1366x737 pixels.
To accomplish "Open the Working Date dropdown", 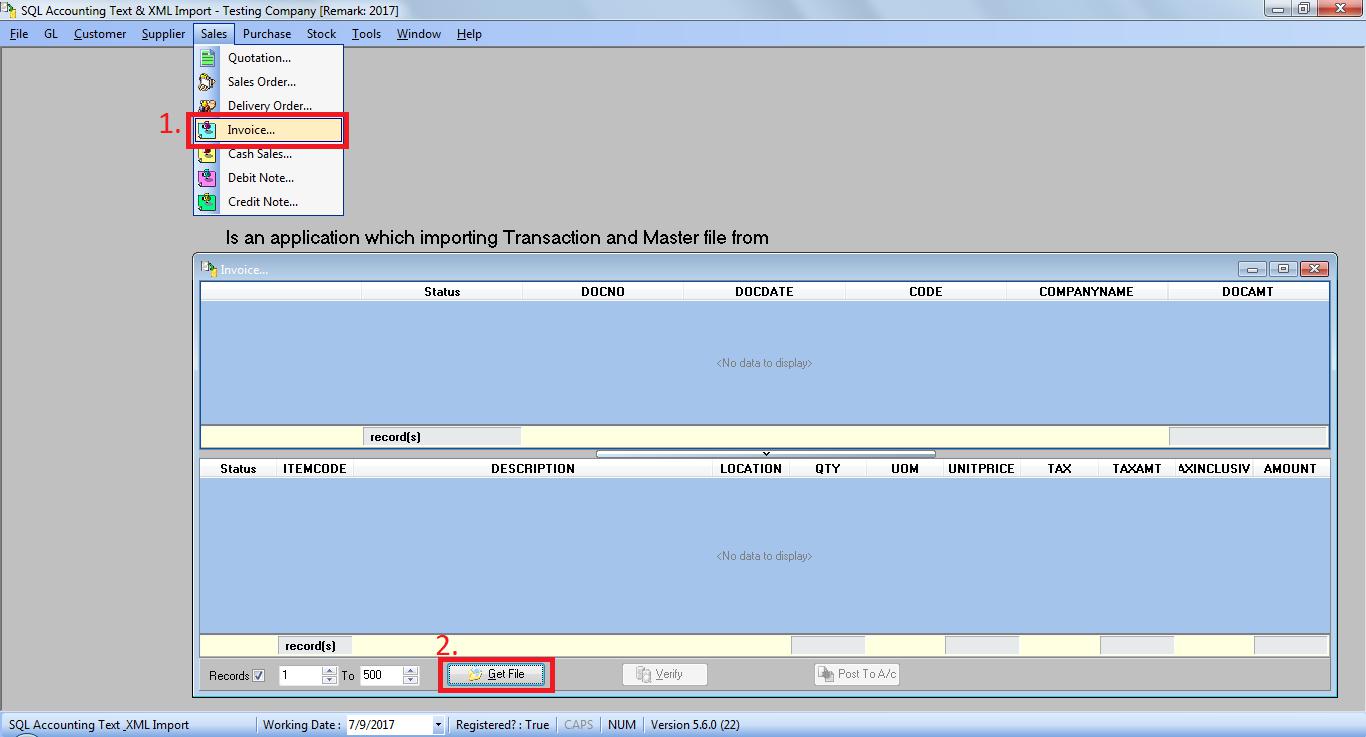I will [x=438, y=725].
